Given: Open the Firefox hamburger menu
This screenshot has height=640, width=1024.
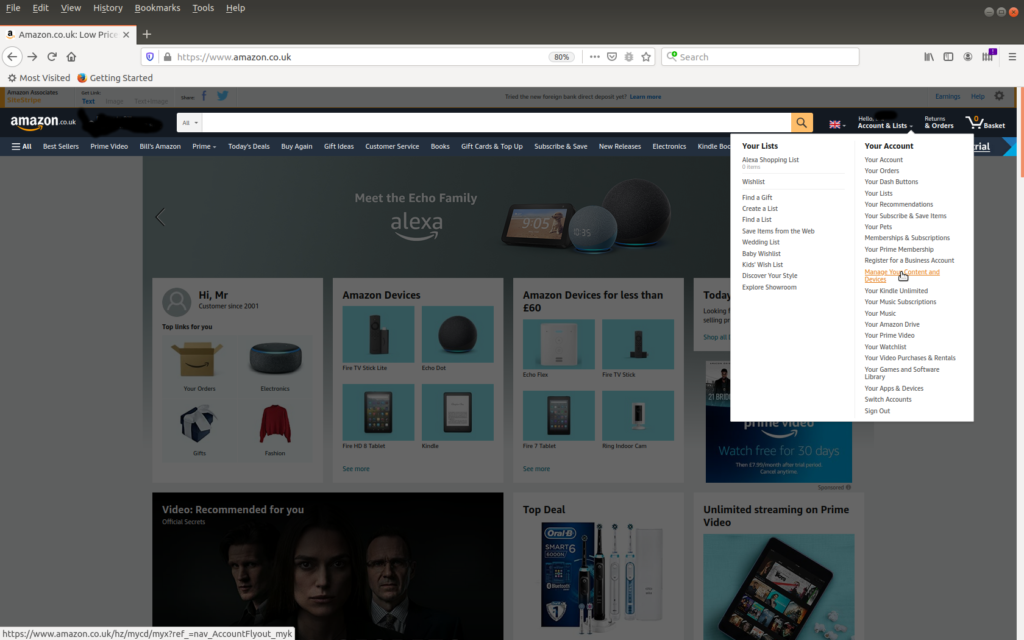Looking at the screenshot, I should click(1012, 57).
